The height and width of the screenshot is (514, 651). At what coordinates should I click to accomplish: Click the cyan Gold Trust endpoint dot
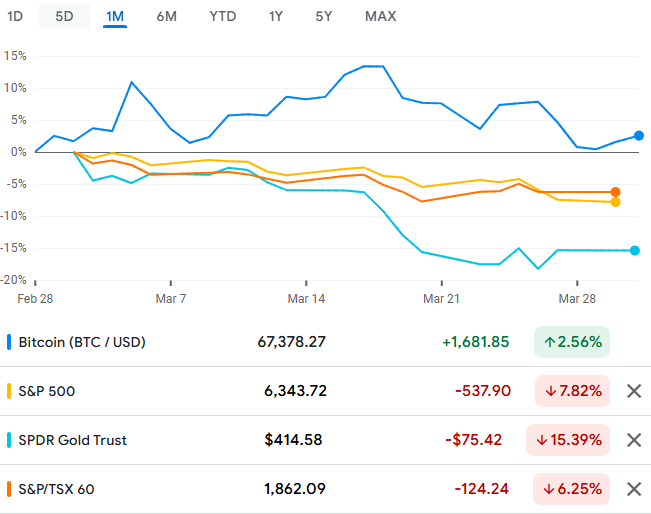coord(634,250)
